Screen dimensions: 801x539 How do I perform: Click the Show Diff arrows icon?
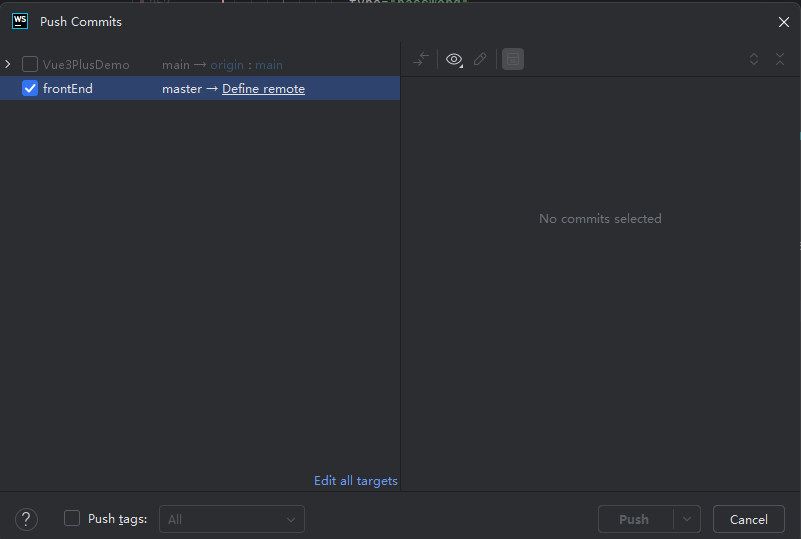point(421,59)
